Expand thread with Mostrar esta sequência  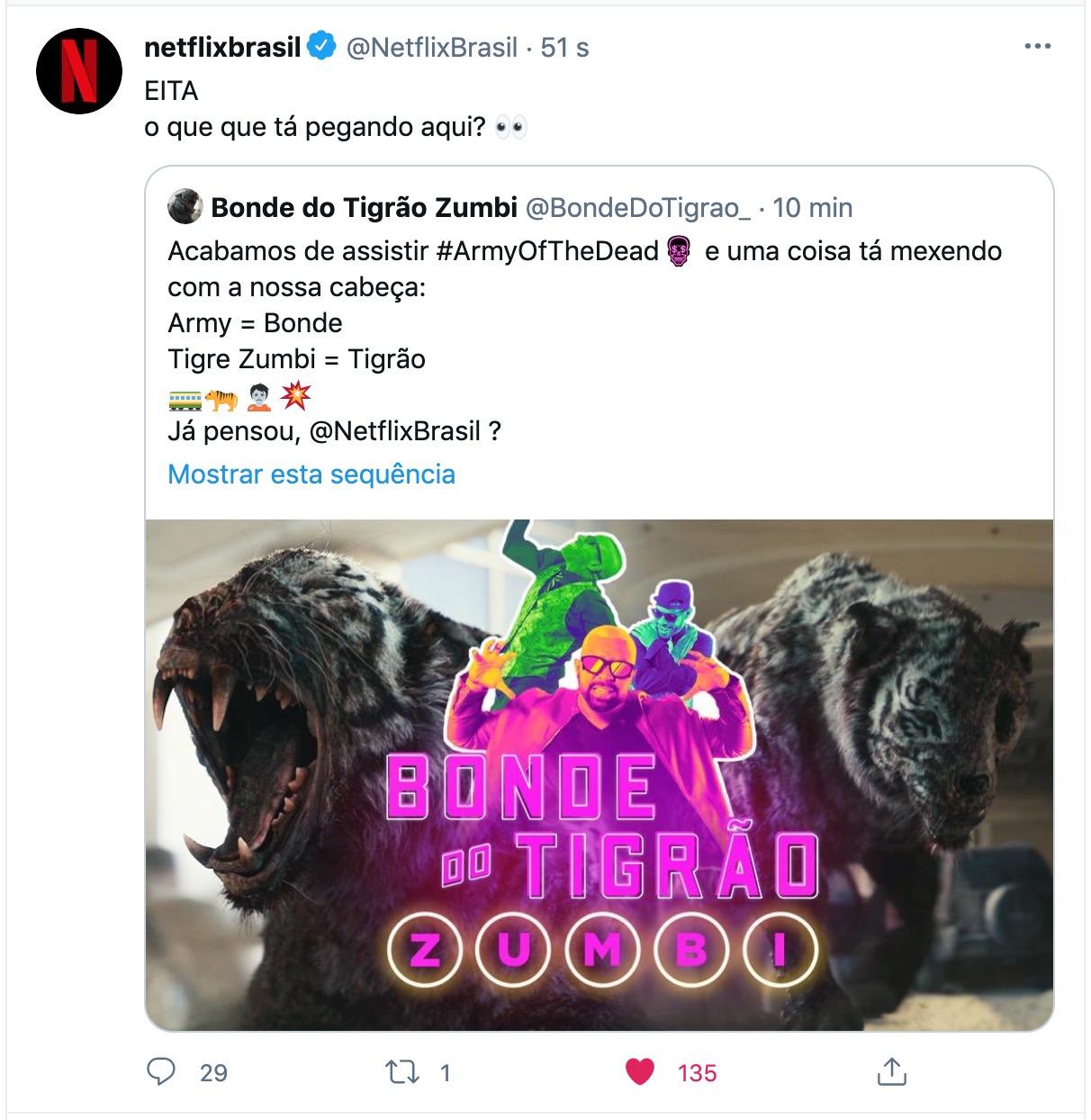(311, 474)
